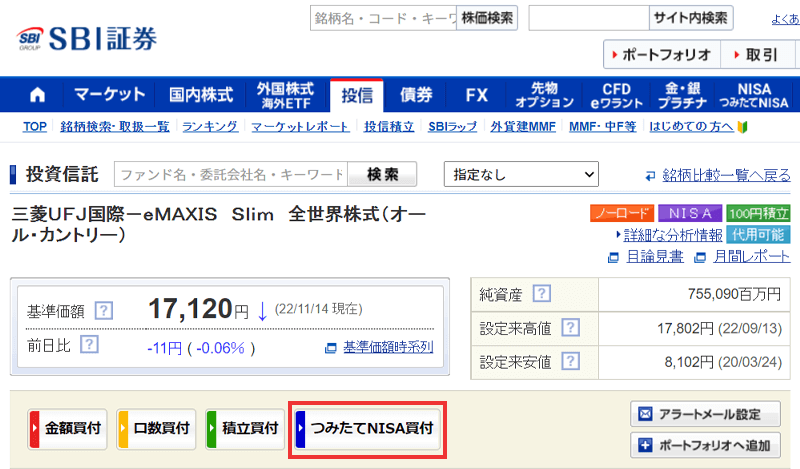Image resolution: width=800 pixels, height=469 pixels.
Task: Click the SBI証券 logo
Action: coord(87,38)
